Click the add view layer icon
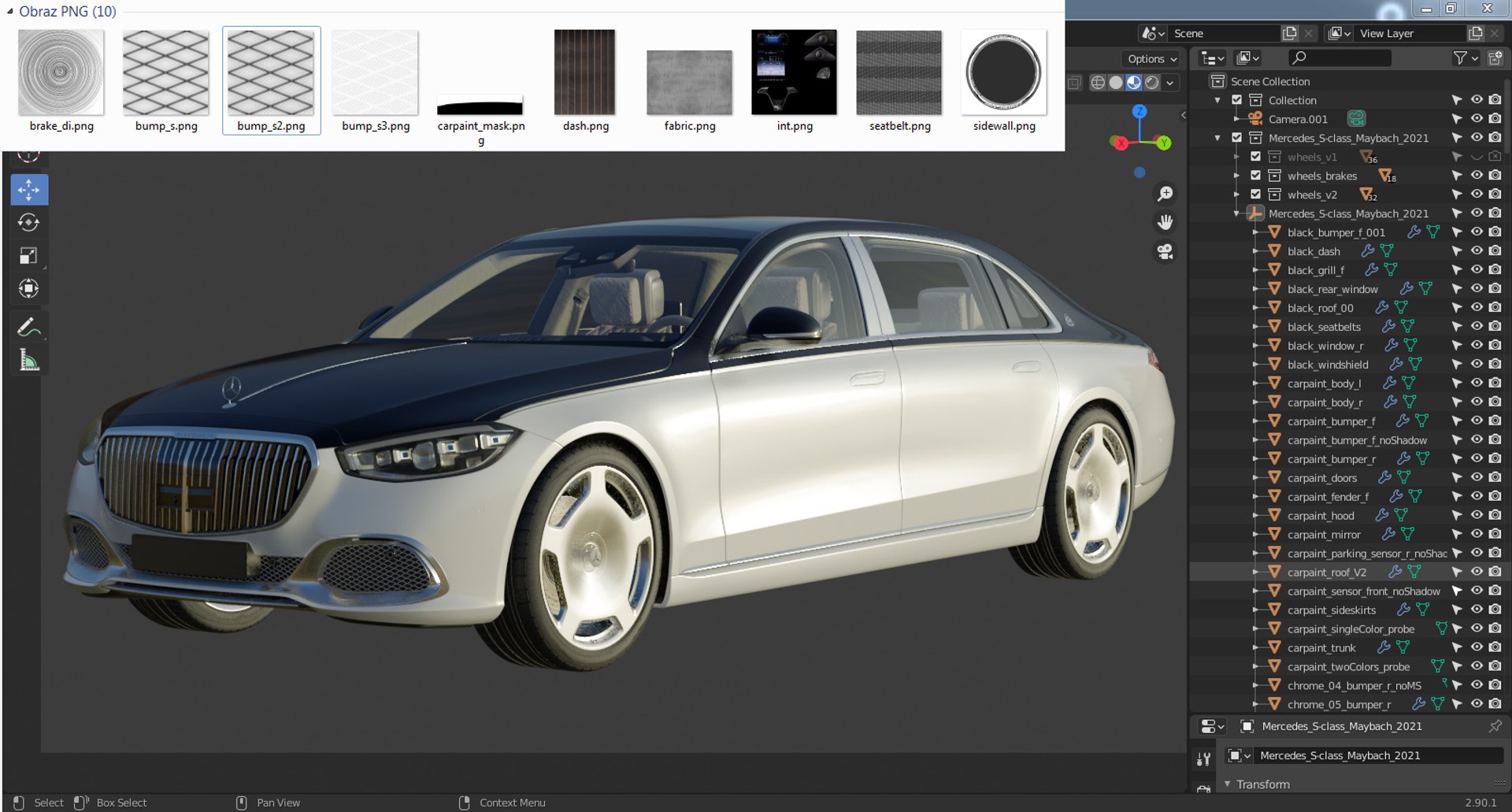 [x=1476, y=33]
